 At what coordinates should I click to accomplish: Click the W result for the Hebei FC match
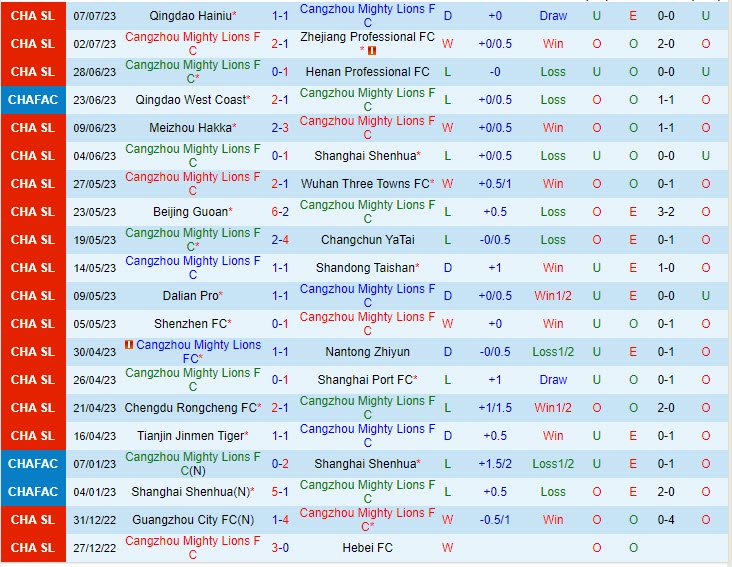point(447,548)
